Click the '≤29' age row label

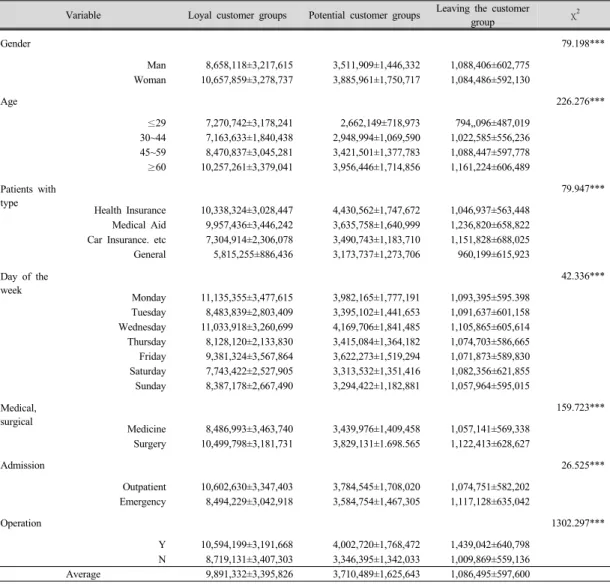point(157,123)
